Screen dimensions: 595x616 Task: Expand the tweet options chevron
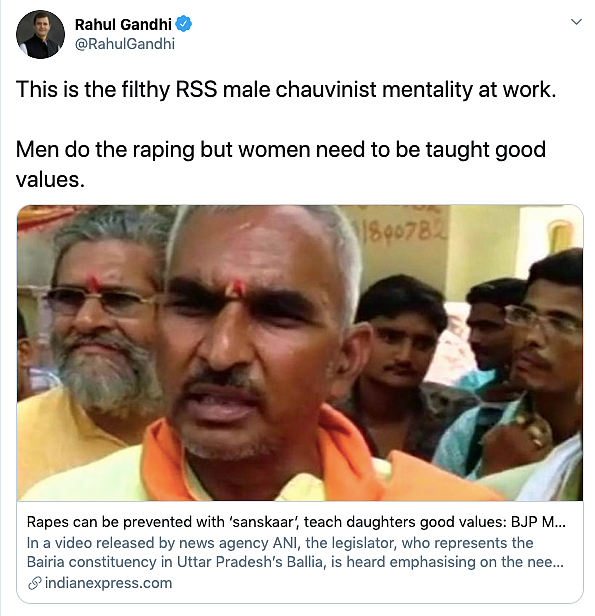click(x=576, y=22)
